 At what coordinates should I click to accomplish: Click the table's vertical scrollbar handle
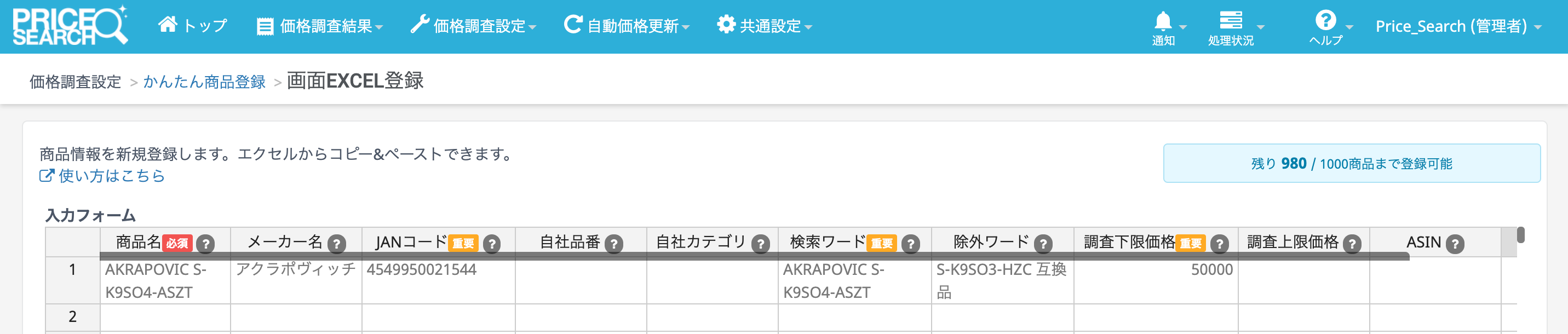pos(1520,235)
